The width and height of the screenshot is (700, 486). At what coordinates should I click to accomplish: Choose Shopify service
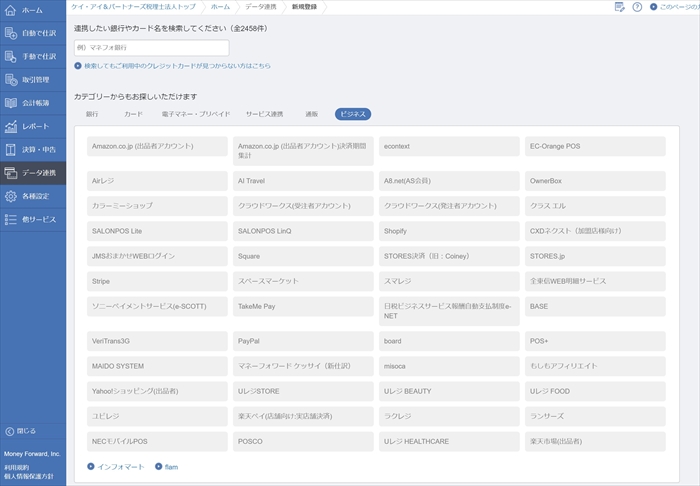pos(449,231)
